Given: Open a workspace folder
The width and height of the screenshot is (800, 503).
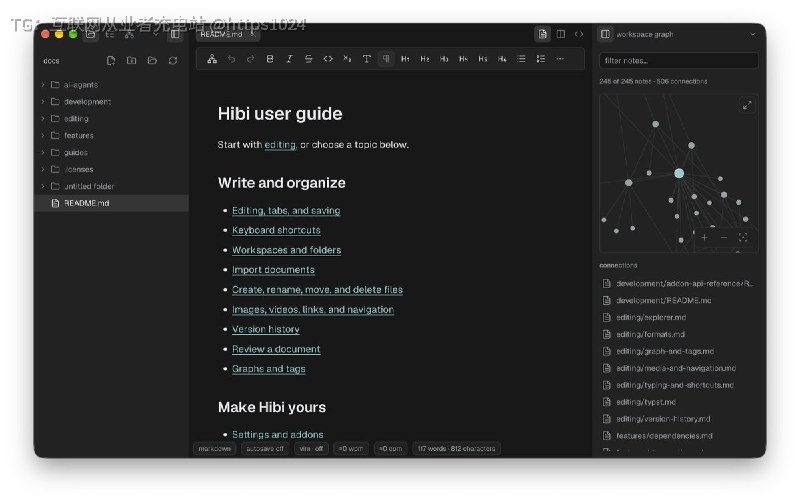Looking at the screenshot, I should click(x=152, y=61).
